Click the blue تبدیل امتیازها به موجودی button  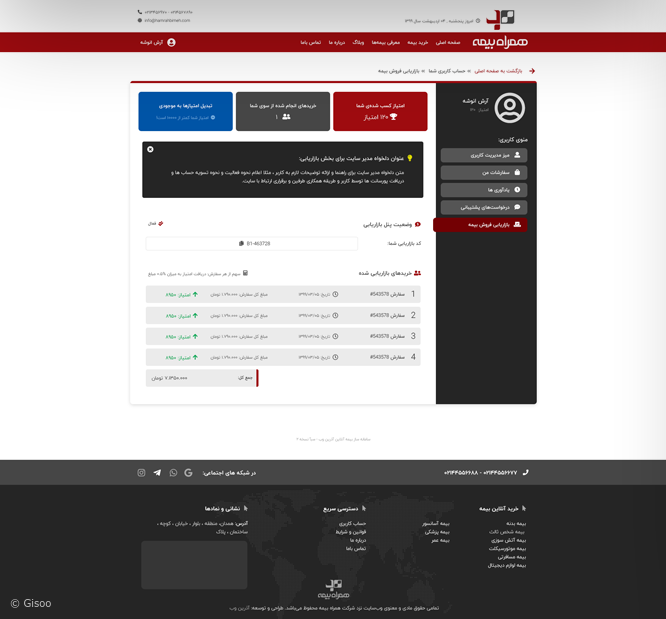[185, 111]
